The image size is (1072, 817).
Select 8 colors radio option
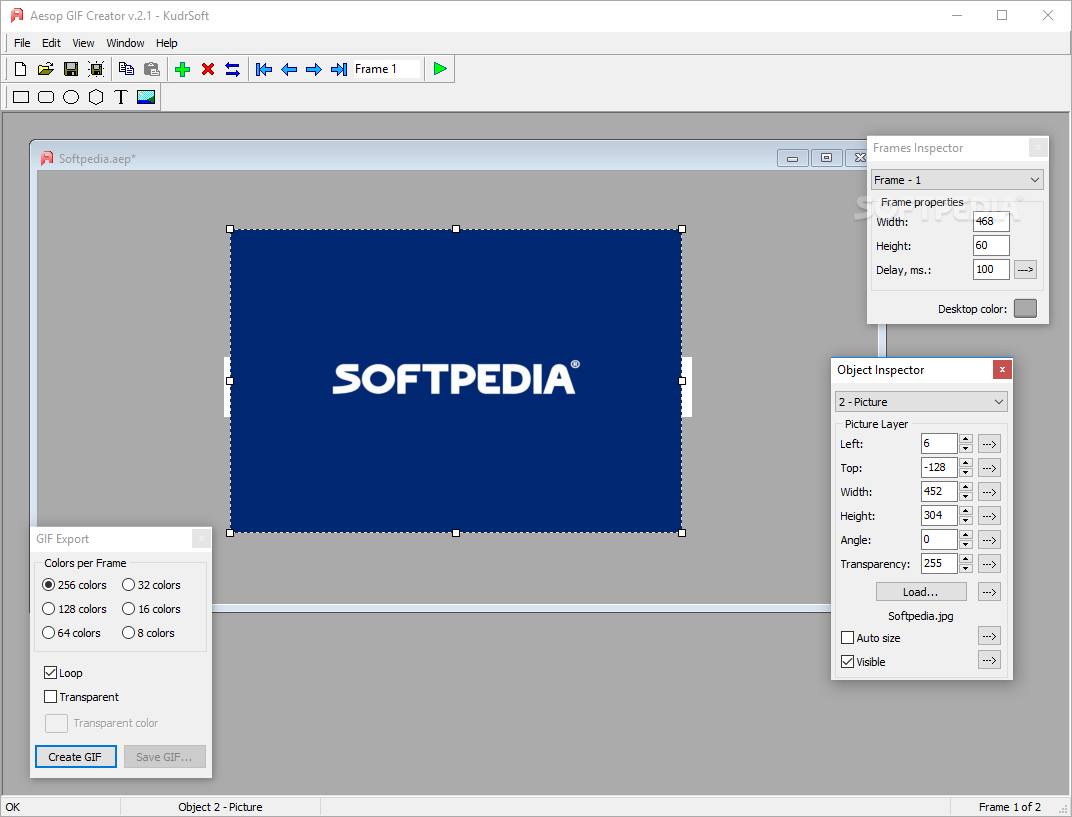(x=148, y=633)
